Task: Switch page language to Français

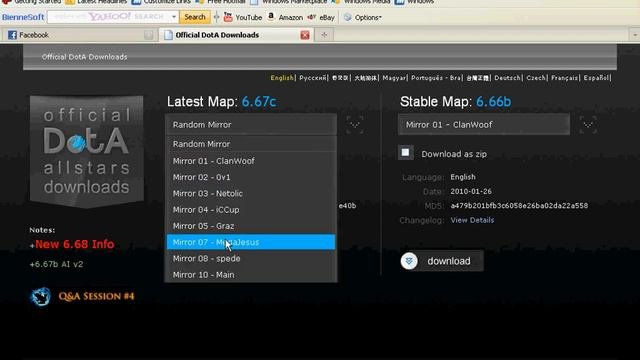Action: coord(564,78)
